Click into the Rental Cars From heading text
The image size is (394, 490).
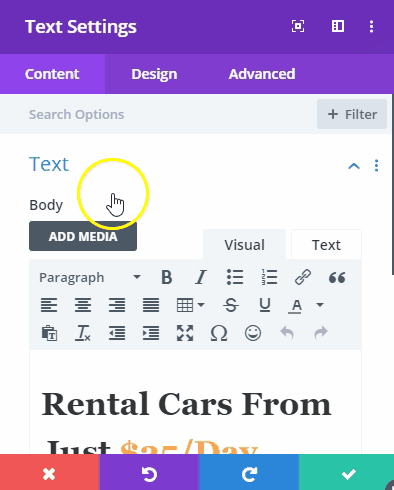pyautogui.click(x=186, y=404)
